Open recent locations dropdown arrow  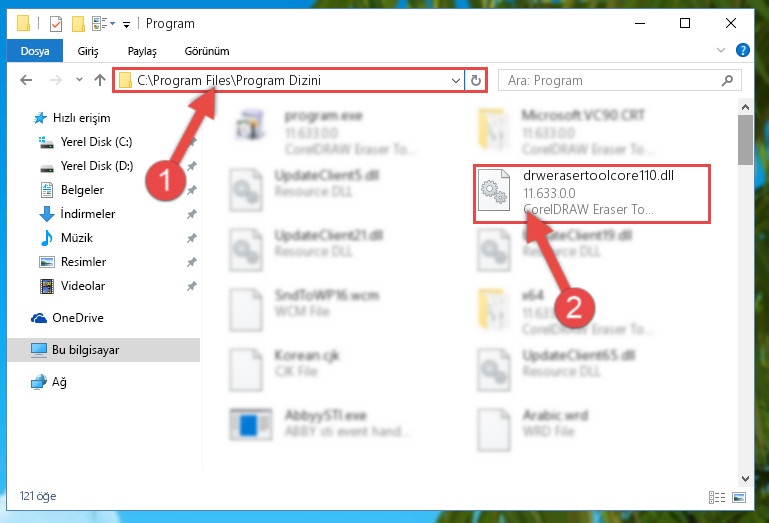(x=79, y=79)
